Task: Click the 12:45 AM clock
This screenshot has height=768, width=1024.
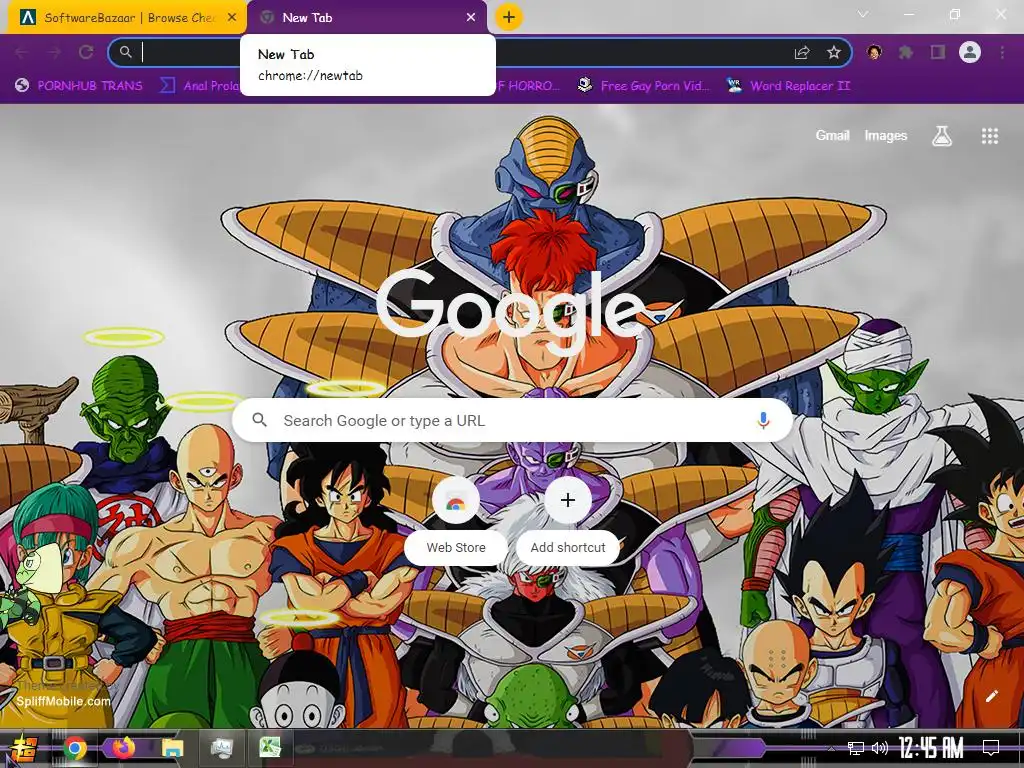Action: point(931,747)
